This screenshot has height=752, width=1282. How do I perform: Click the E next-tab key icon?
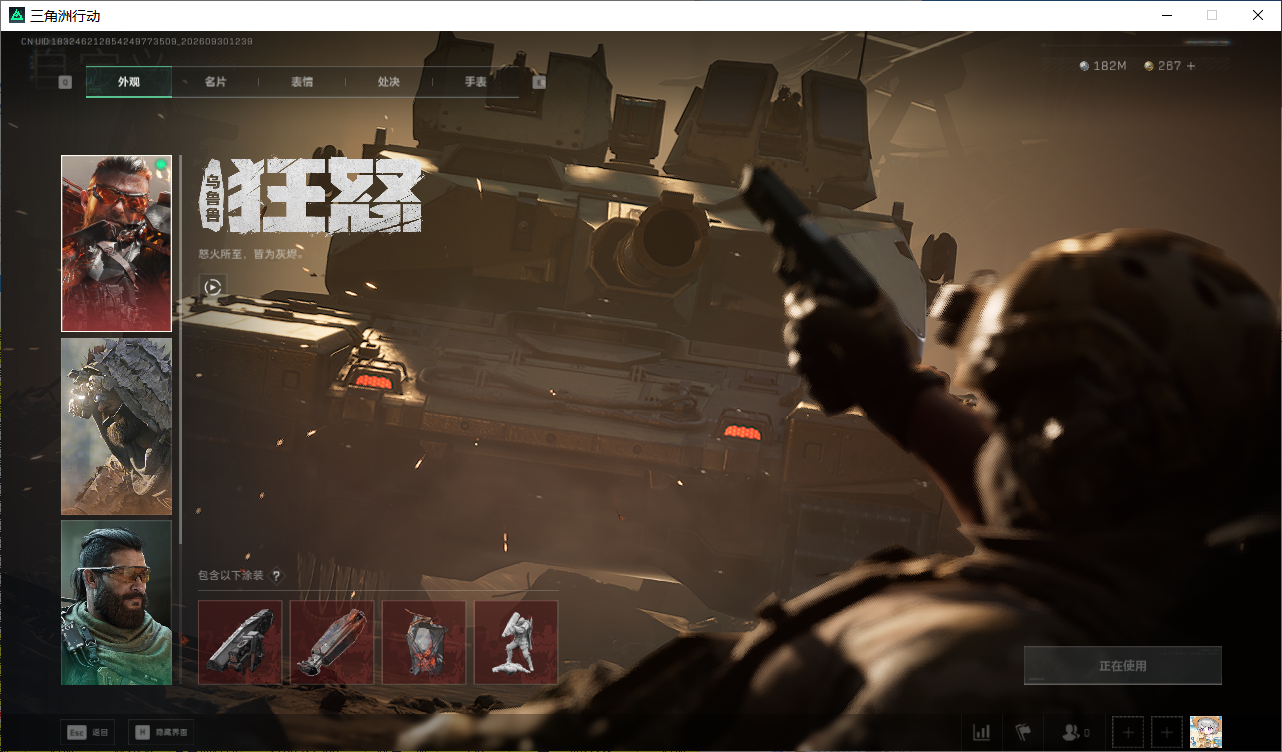pyautogui.click(x=540, y=82)
